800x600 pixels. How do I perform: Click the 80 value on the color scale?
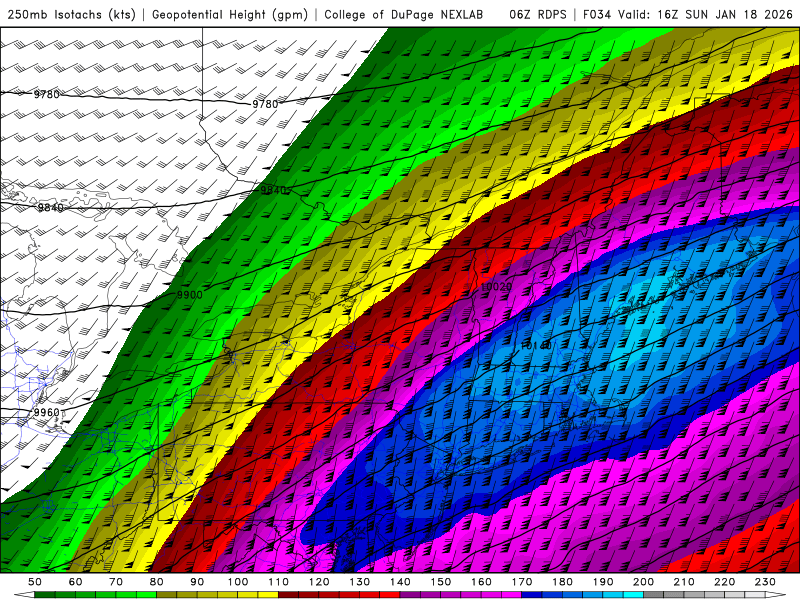click(x=156, y=582)
